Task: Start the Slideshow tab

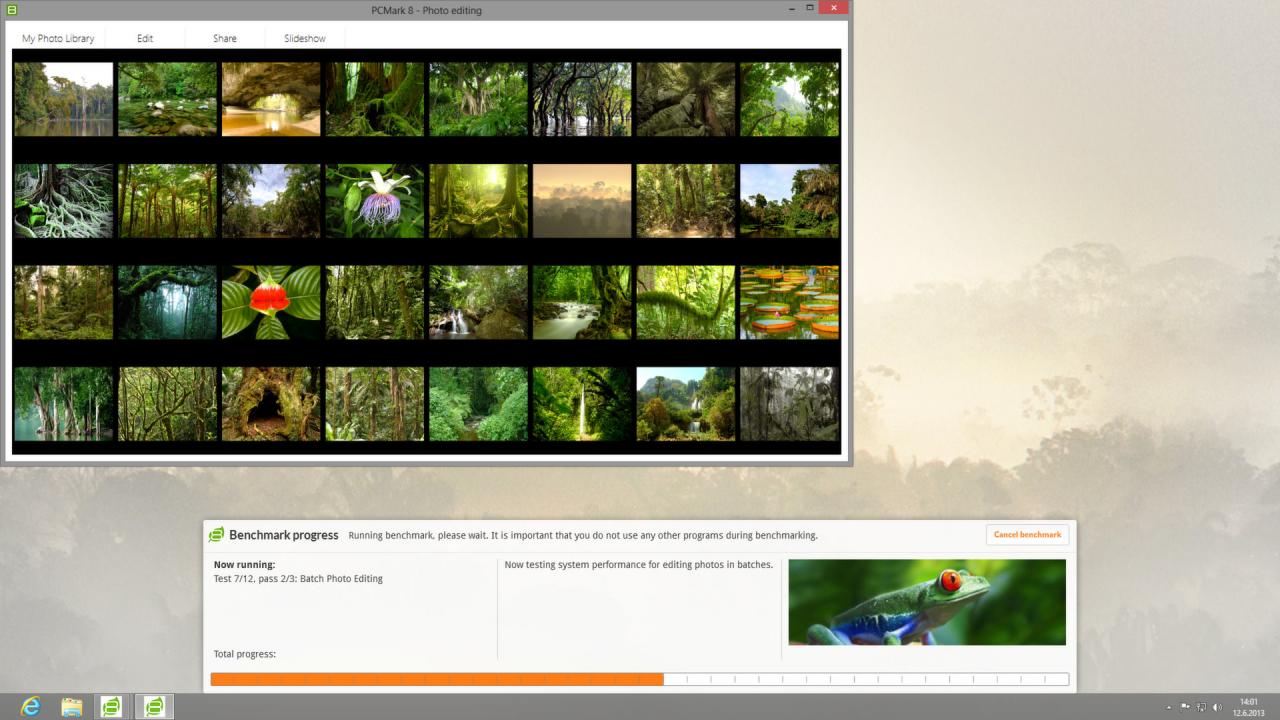Action: 303,38
